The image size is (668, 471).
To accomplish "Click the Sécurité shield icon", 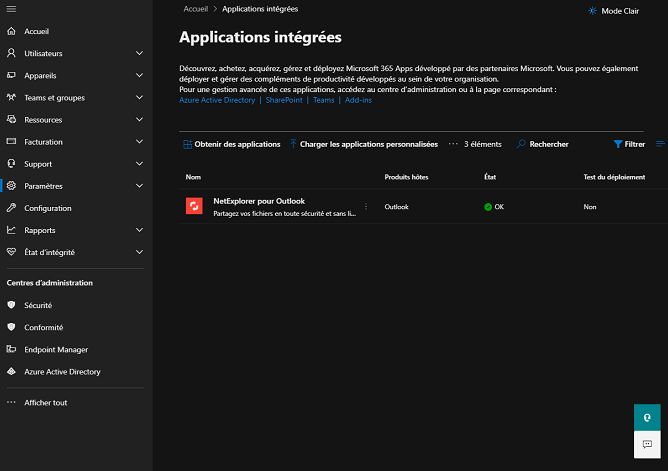I will (x=12, y=305).
